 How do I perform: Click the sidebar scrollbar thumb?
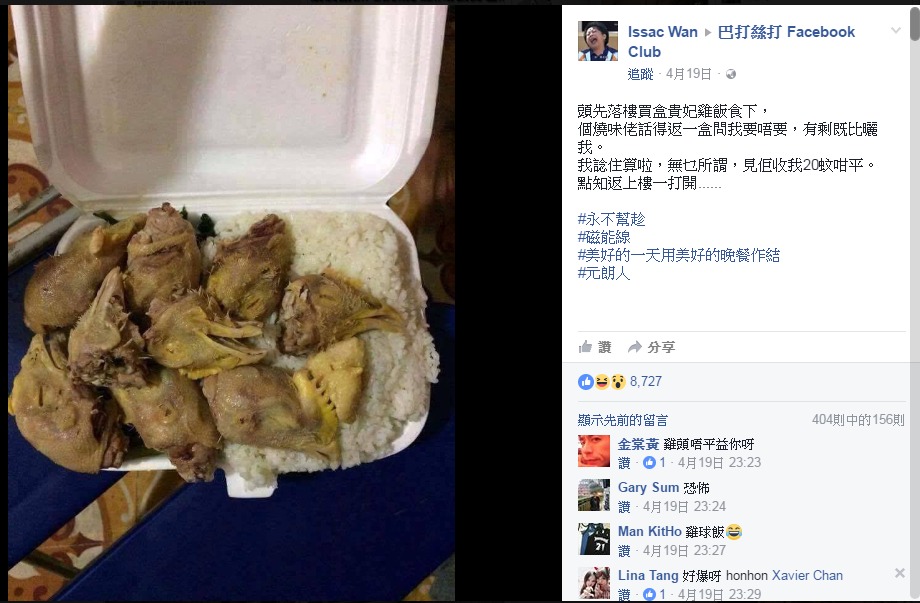915,22
